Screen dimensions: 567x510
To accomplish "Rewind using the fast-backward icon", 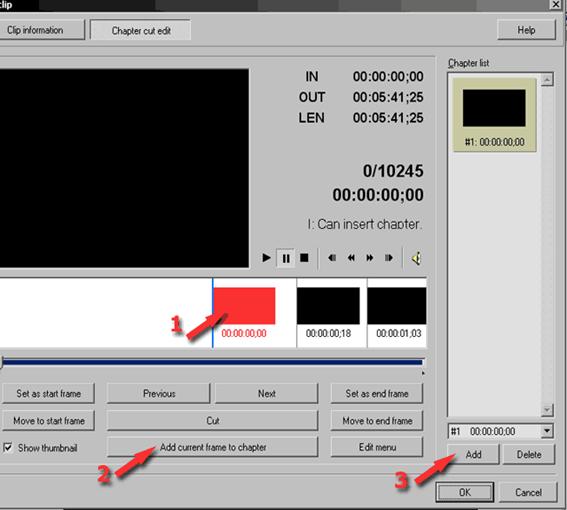I will [x=351, y=258].
